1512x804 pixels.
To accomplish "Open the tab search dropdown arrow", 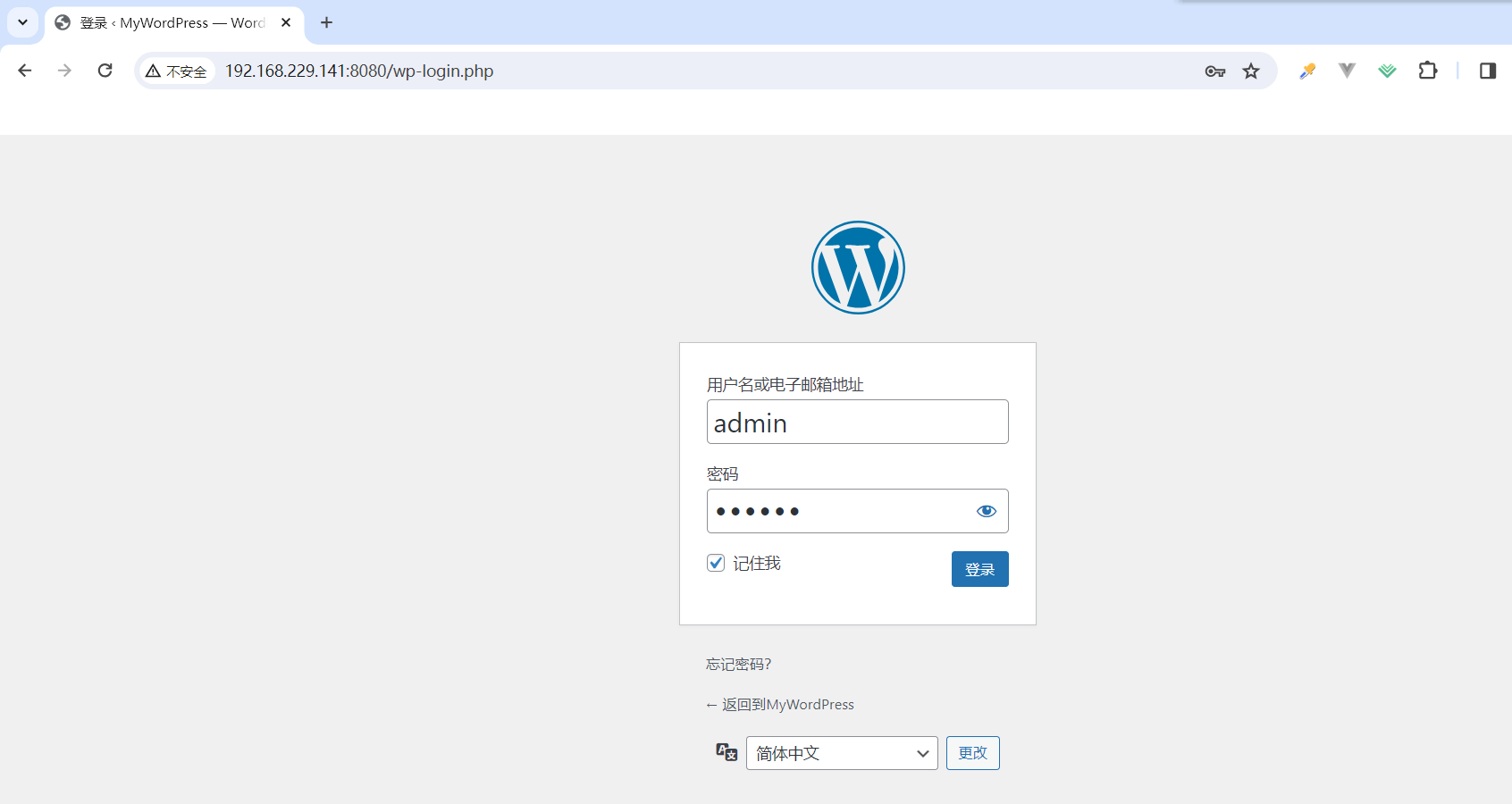I will pos(22,22).
